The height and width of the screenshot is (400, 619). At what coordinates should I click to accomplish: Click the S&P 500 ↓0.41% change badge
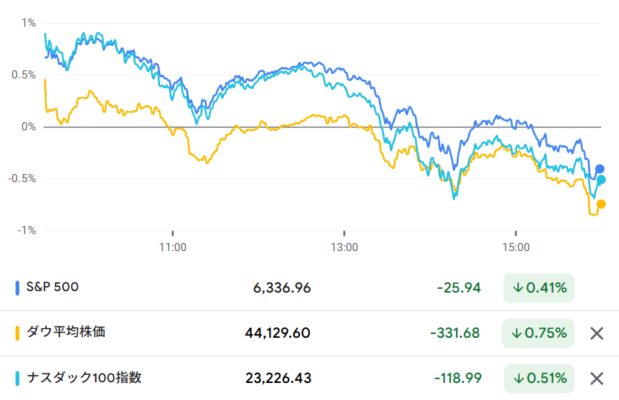538,288
